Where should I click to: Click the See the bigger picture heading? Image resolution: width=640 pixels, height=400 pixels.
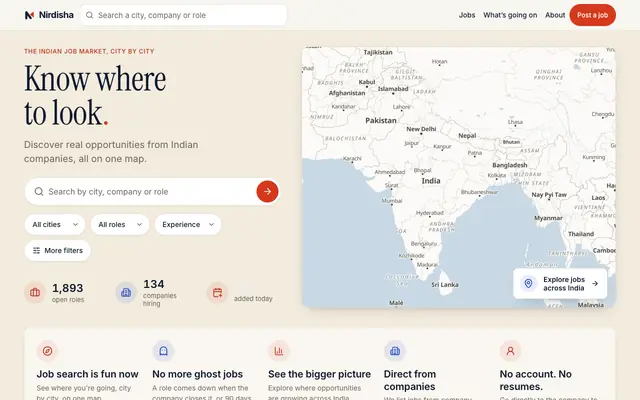(x=319, y=374)
